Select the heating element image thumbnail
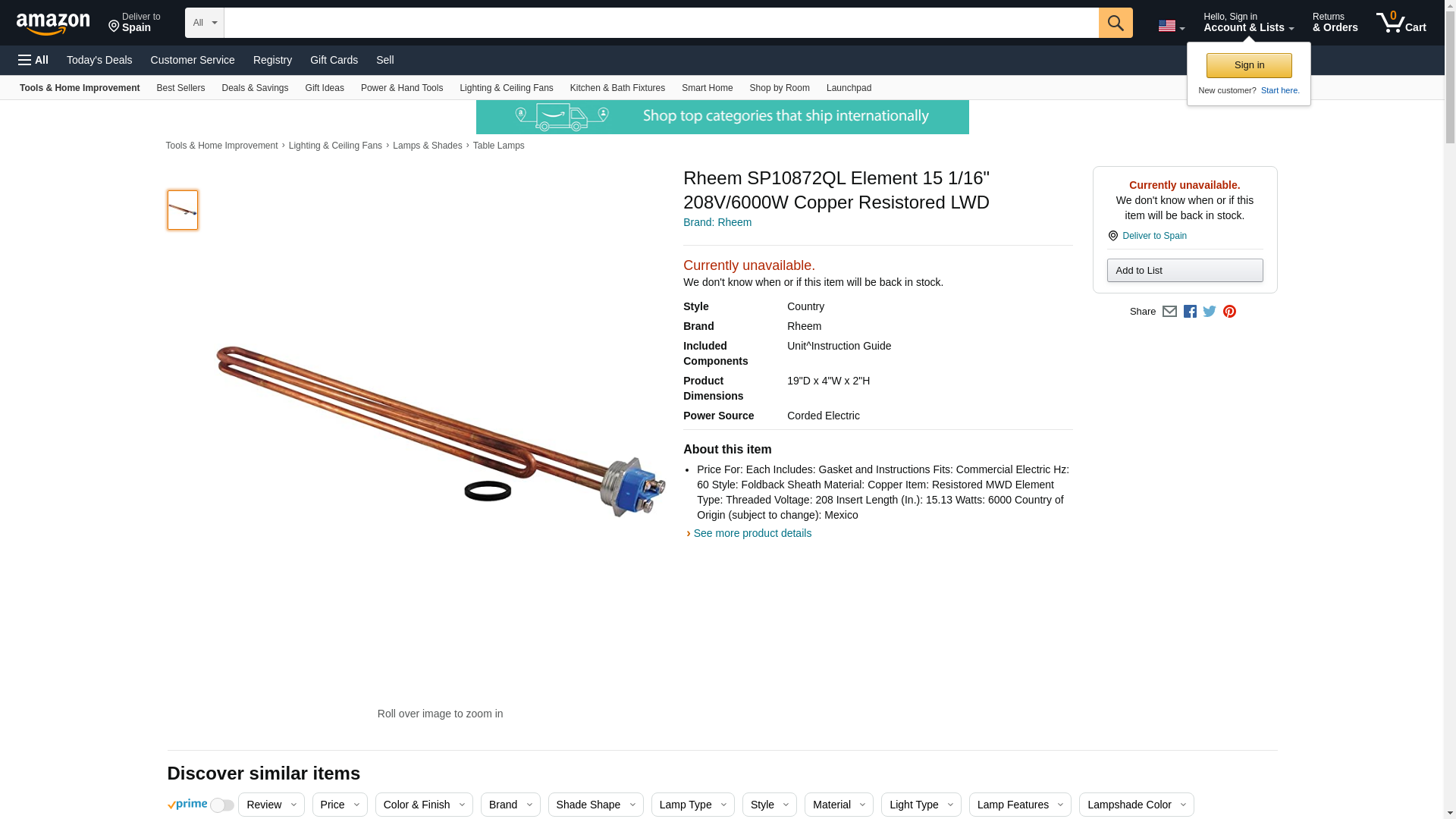This screenshot has height=819, width=1456. click(x=183, y=210)
